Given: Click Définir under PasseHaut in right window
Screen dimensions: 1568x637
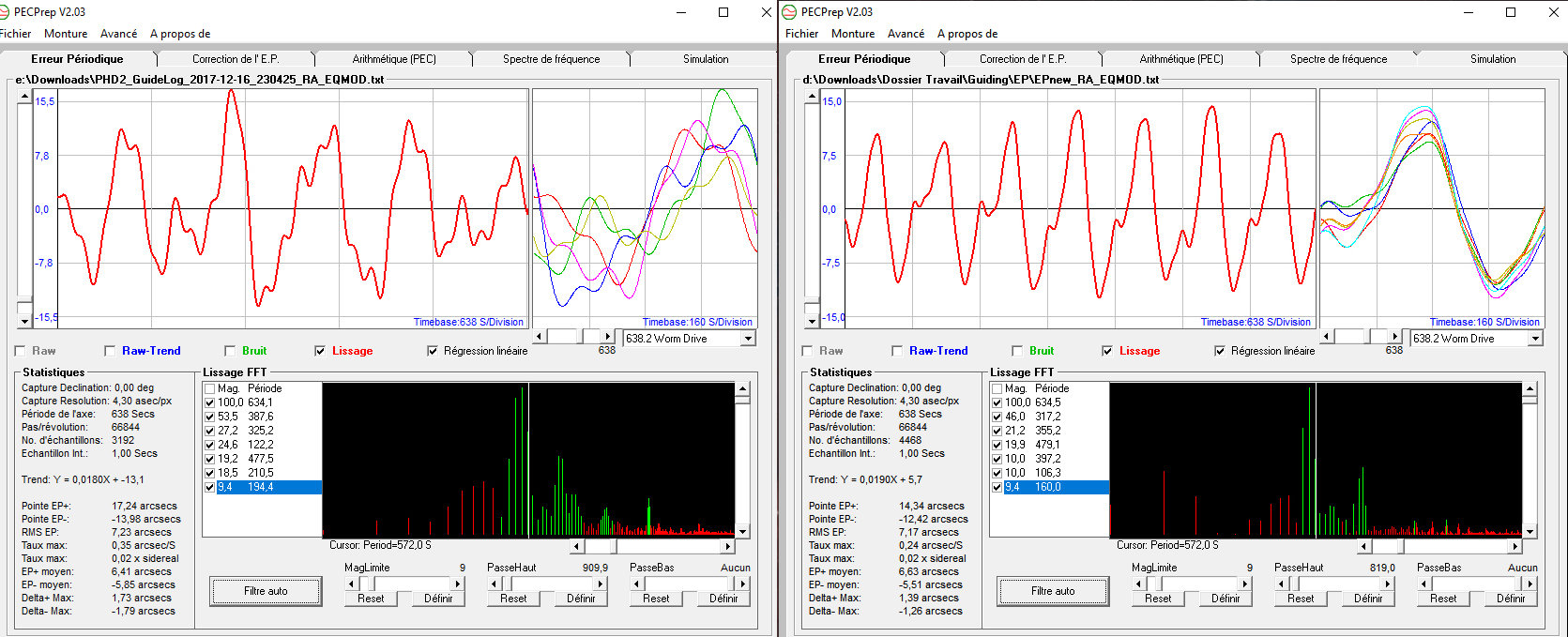Looking at the screenshot, I should point(1367,599).
